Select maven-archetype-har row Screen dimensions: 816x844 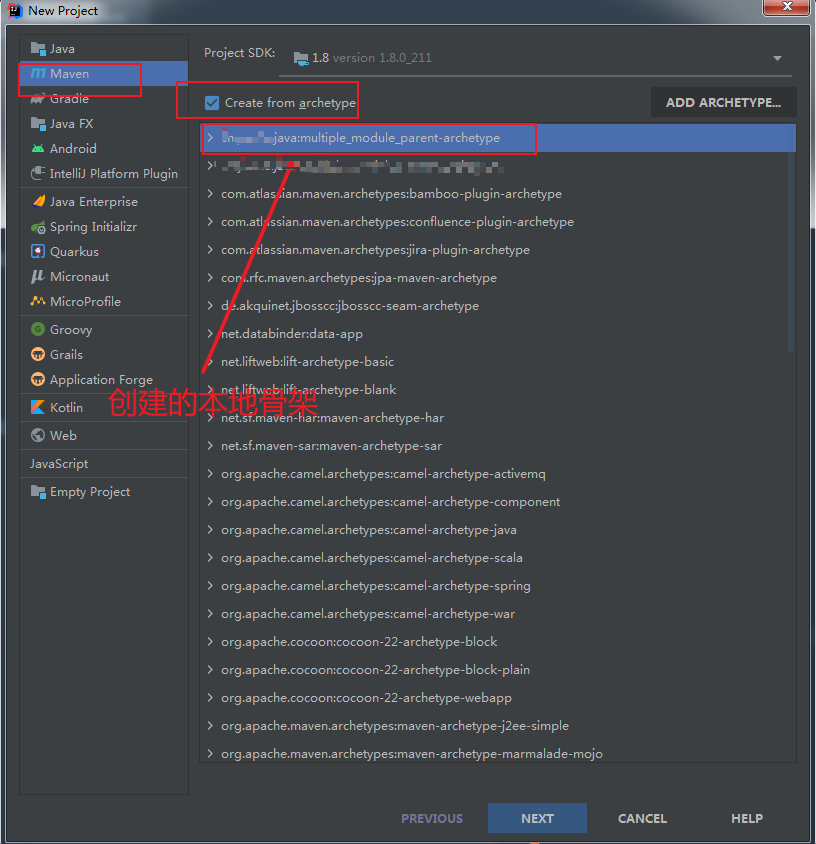click(498, 418)
